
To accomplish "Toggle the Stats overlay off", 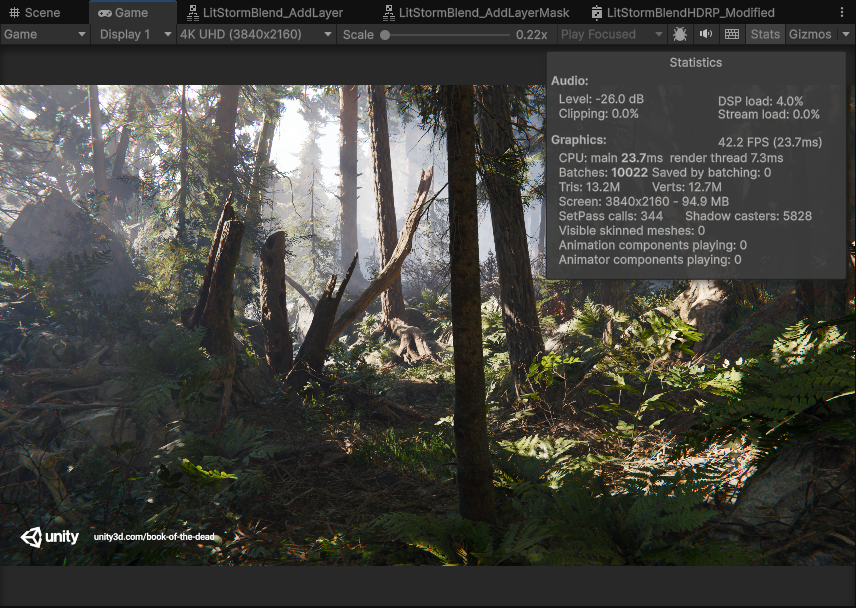I will click(x=765, y=34).
